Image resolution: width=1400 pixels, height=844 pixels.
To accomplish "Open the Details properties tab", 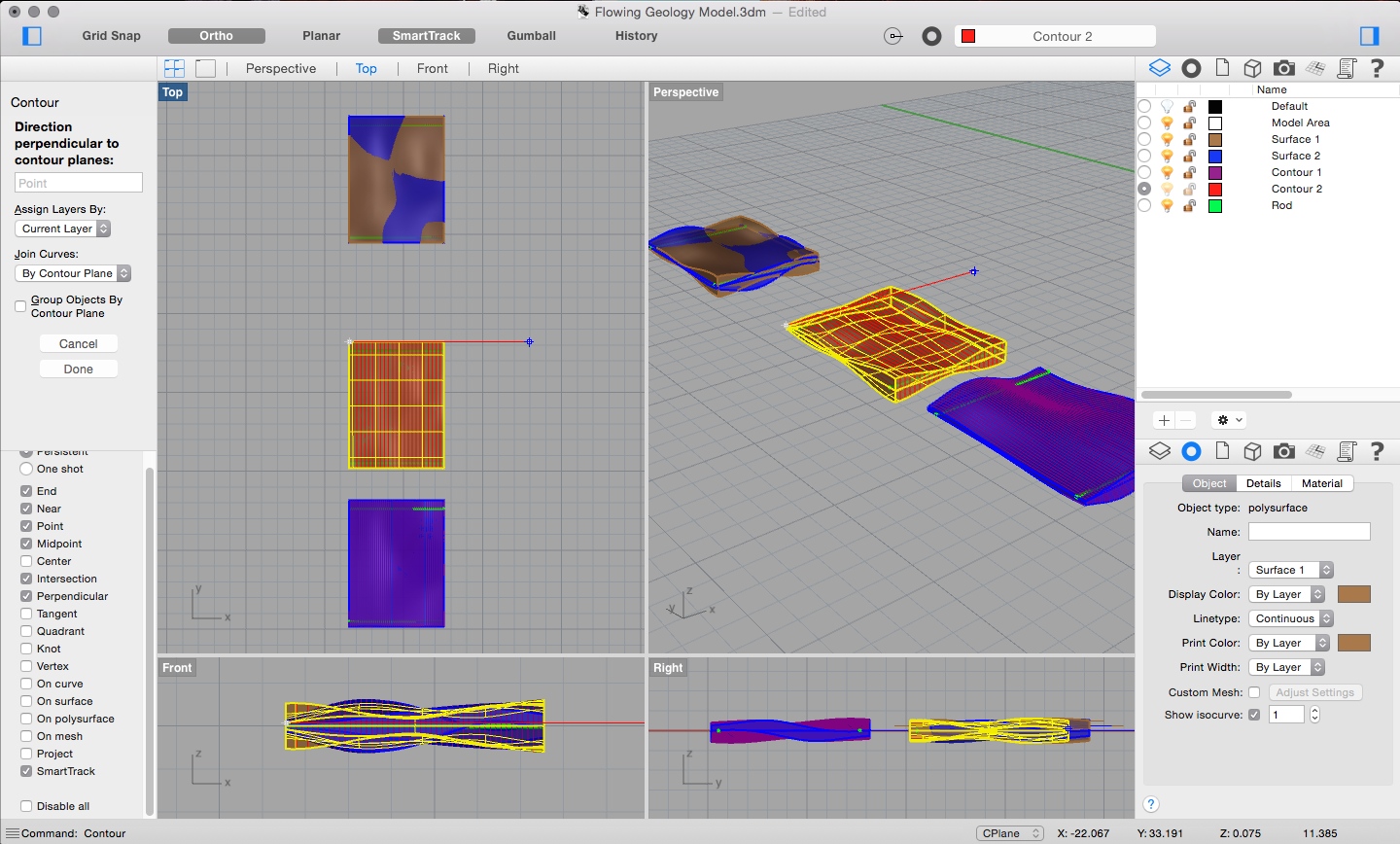I will coord(1264,483).
